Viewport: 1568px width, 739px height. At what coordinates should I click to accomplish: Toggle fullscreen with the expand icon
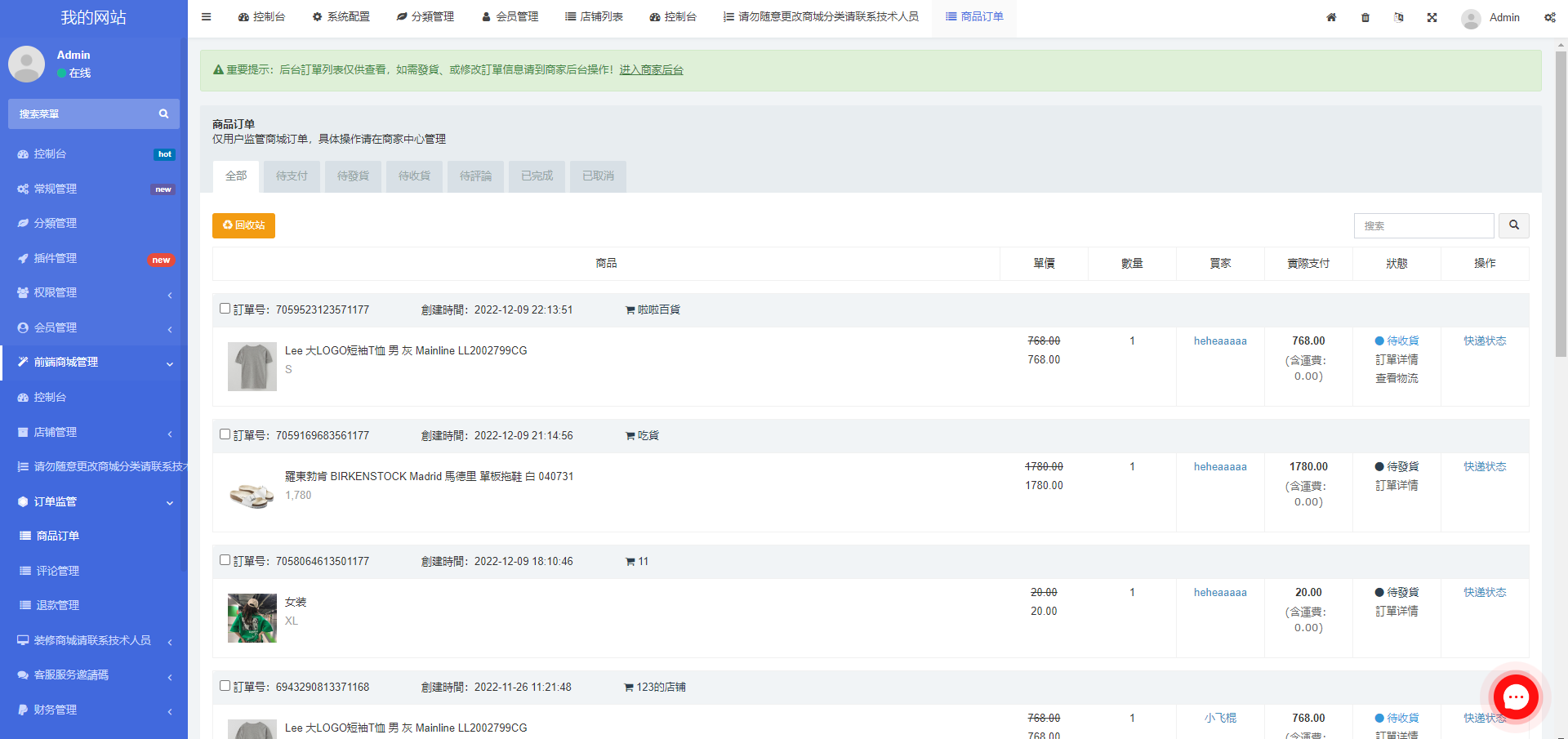pyautogui.click(x=1432, y=17)
